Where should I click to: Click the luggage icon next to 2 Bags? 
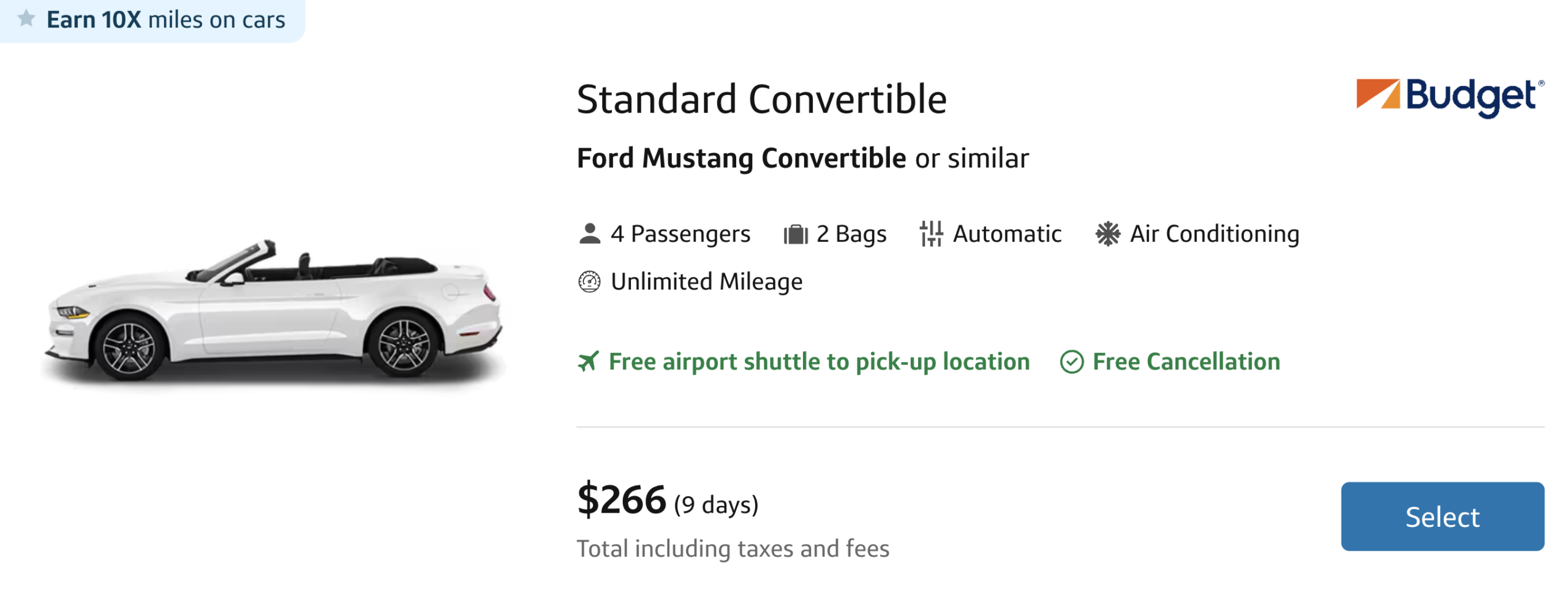tap(796, 233)
